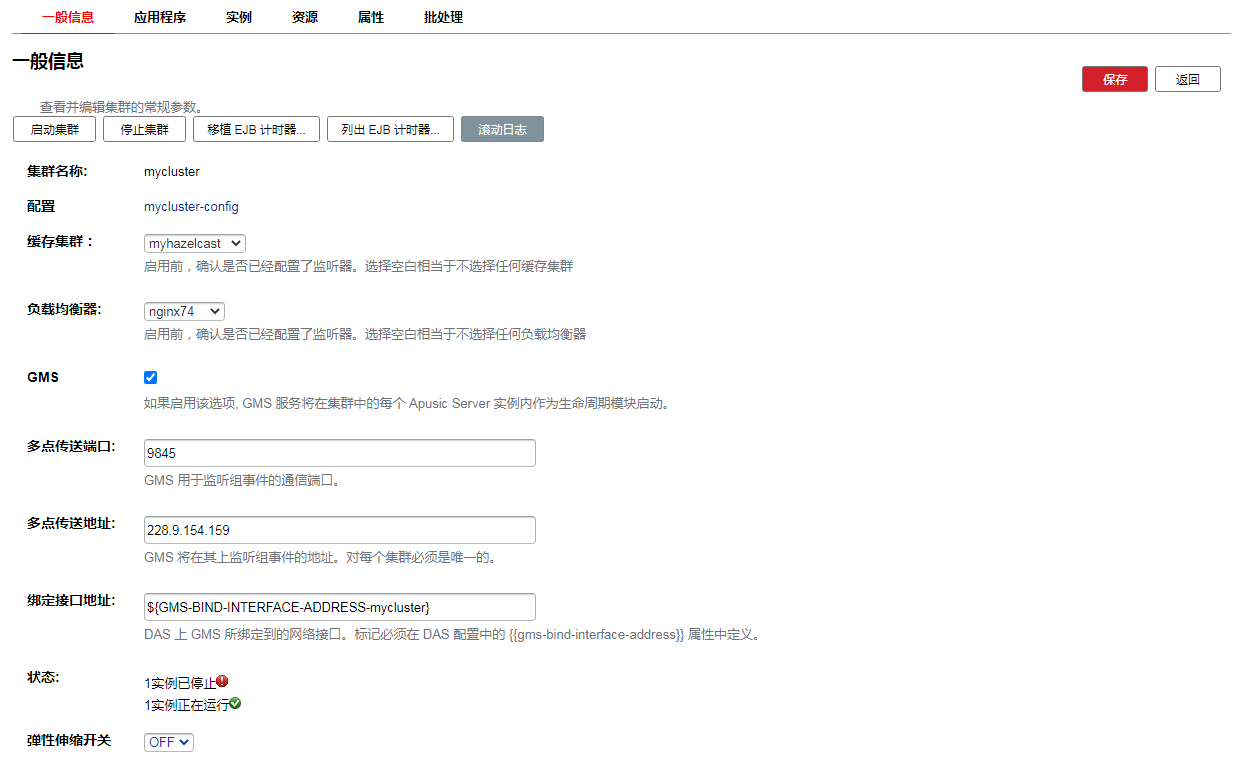The width and height of the screenshot is (1240, 758).
Task: Open the 批处理 tab
Action: pyautogui.click(x=443, y=17)
